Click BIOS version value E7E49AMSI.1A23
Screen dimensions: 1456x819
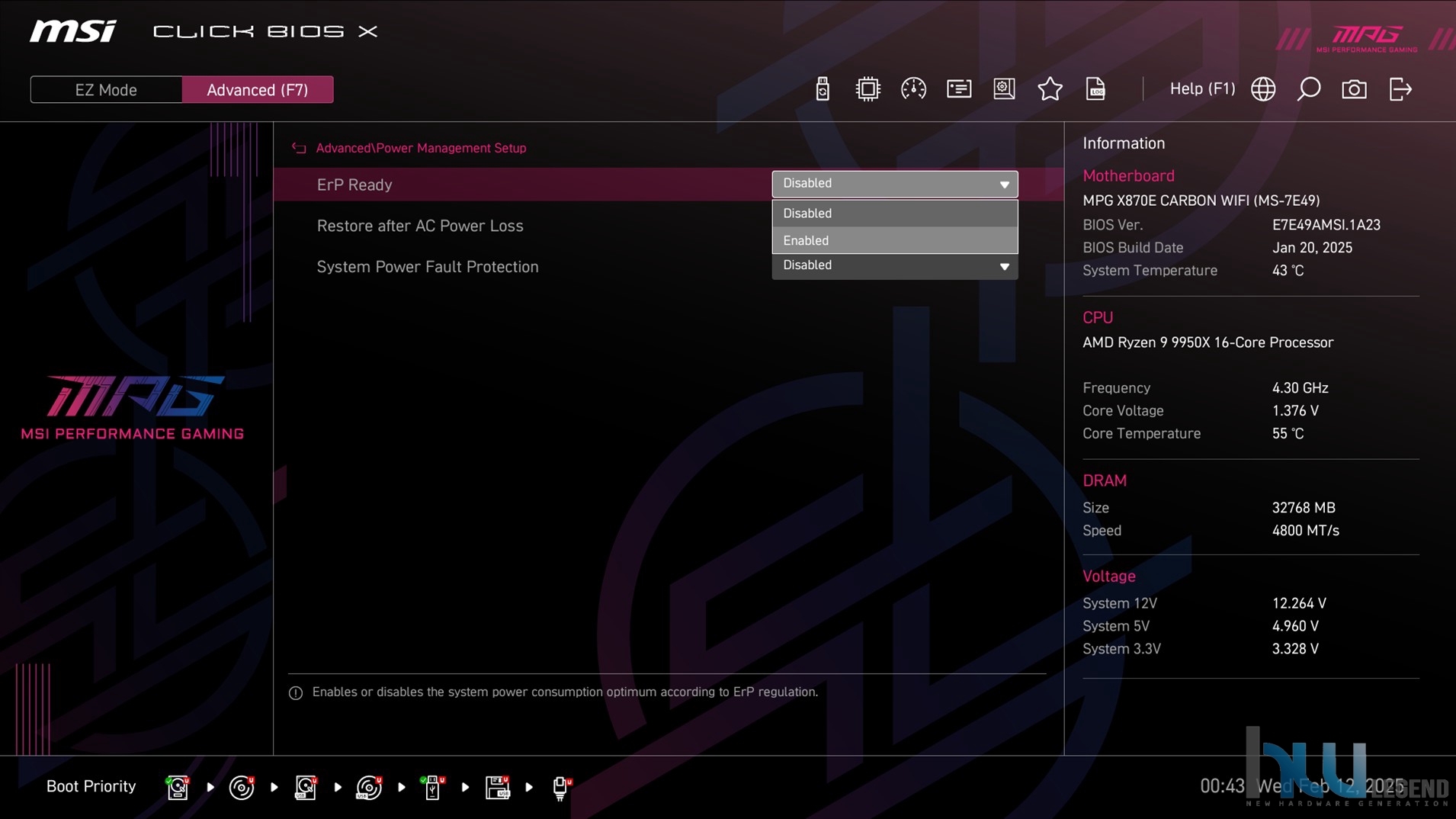[1326, 225]
